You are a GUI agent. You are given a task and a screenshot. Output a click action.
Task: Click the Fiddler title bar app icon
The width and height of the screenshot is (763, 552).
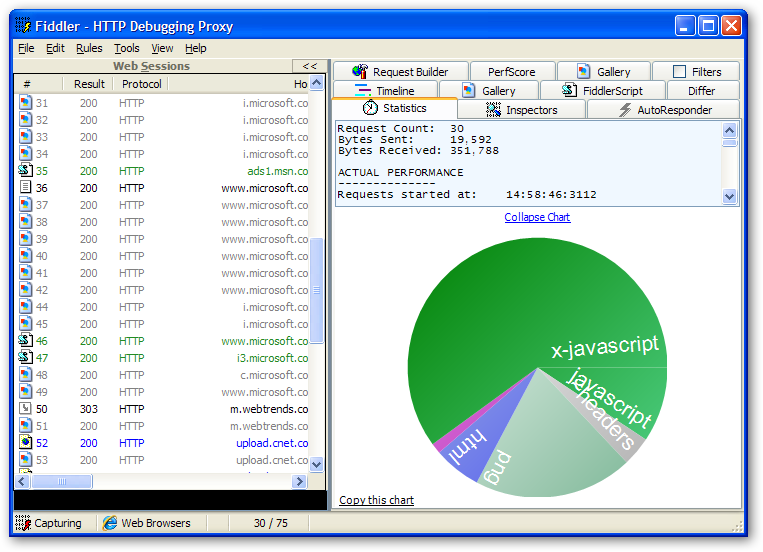coord(23,25)
